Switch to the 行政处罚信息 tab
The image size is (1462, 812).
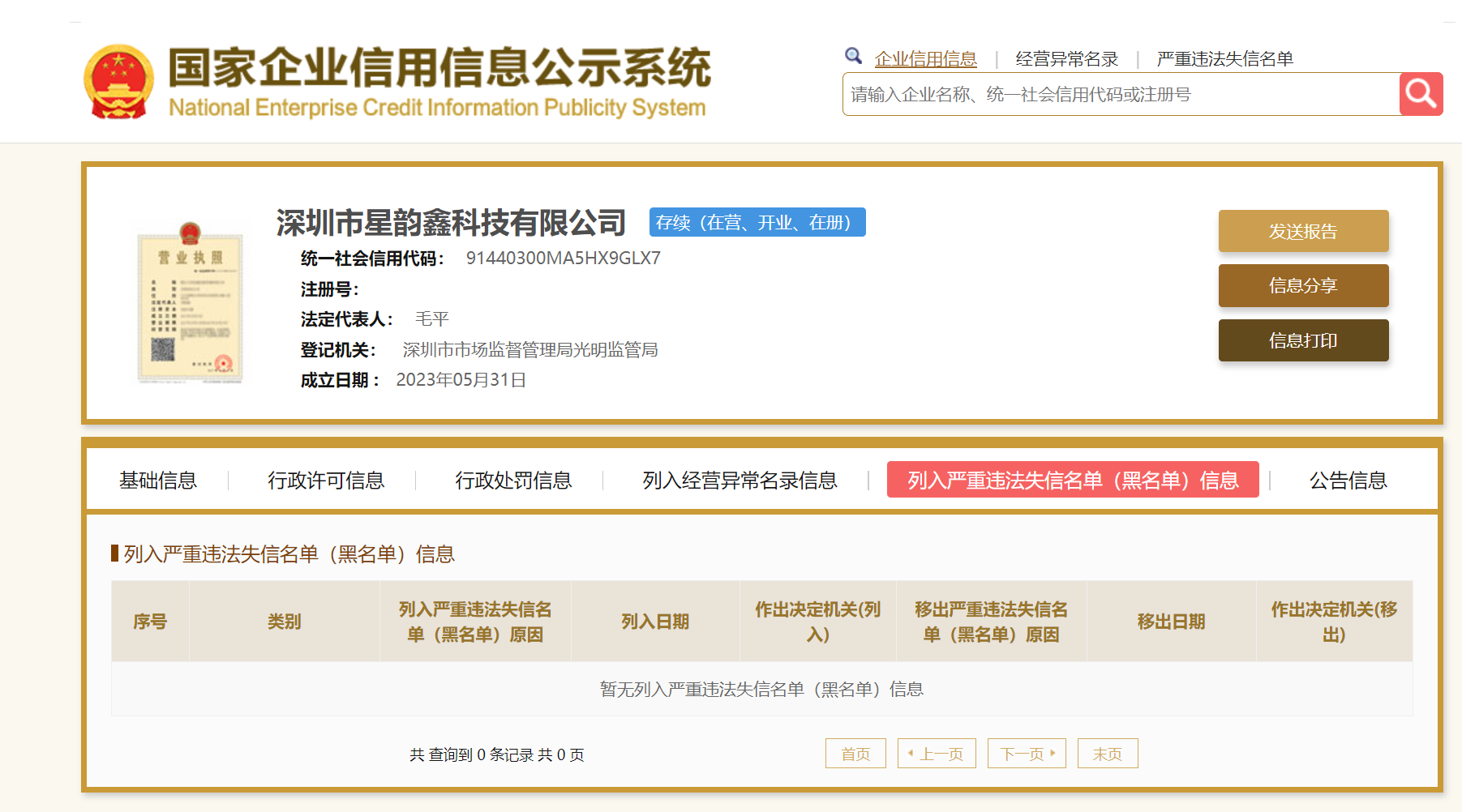(513, 481)
